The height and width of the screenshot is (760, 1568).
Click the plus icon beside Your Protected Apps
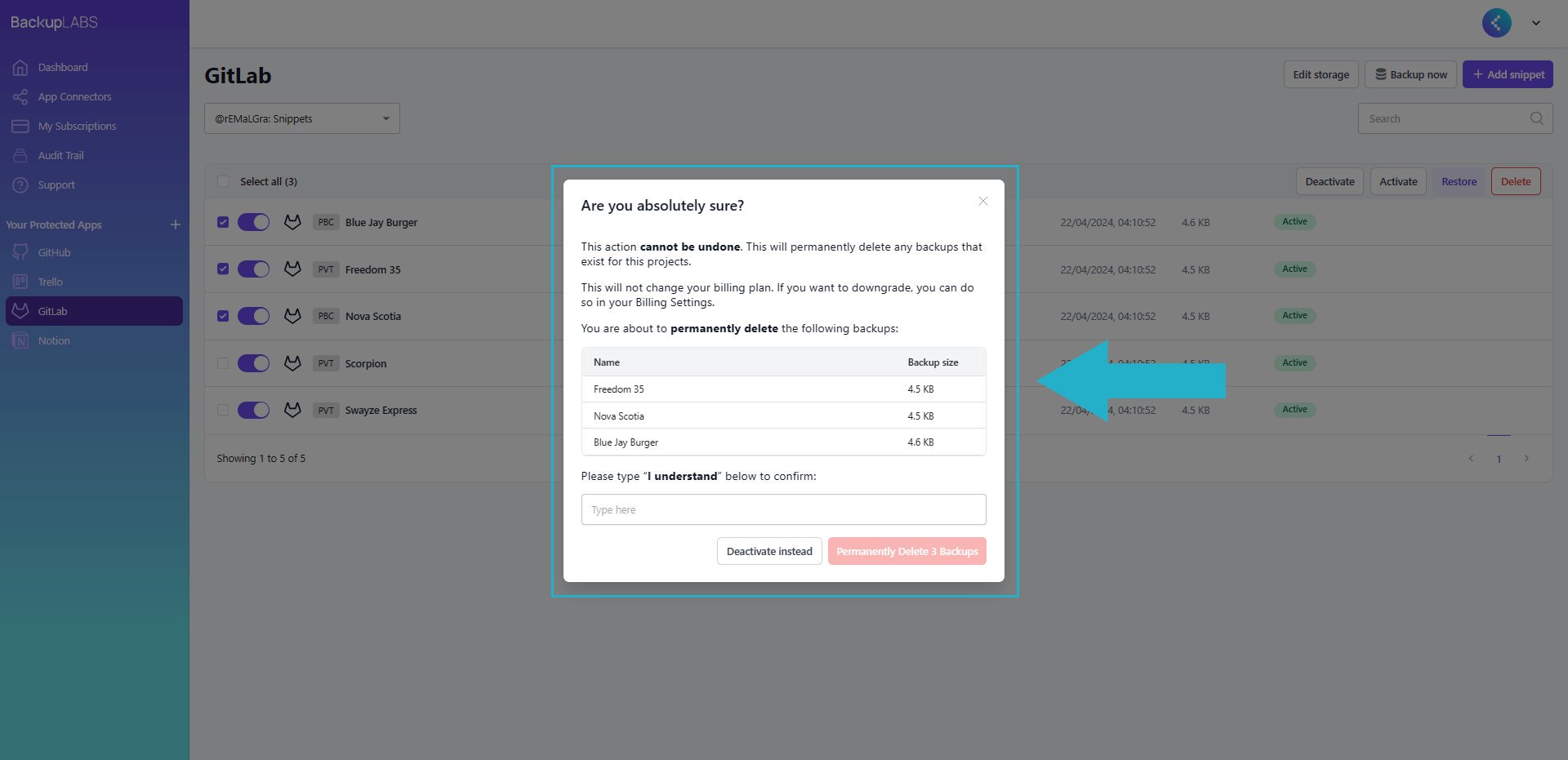click(x=176, y=224)
